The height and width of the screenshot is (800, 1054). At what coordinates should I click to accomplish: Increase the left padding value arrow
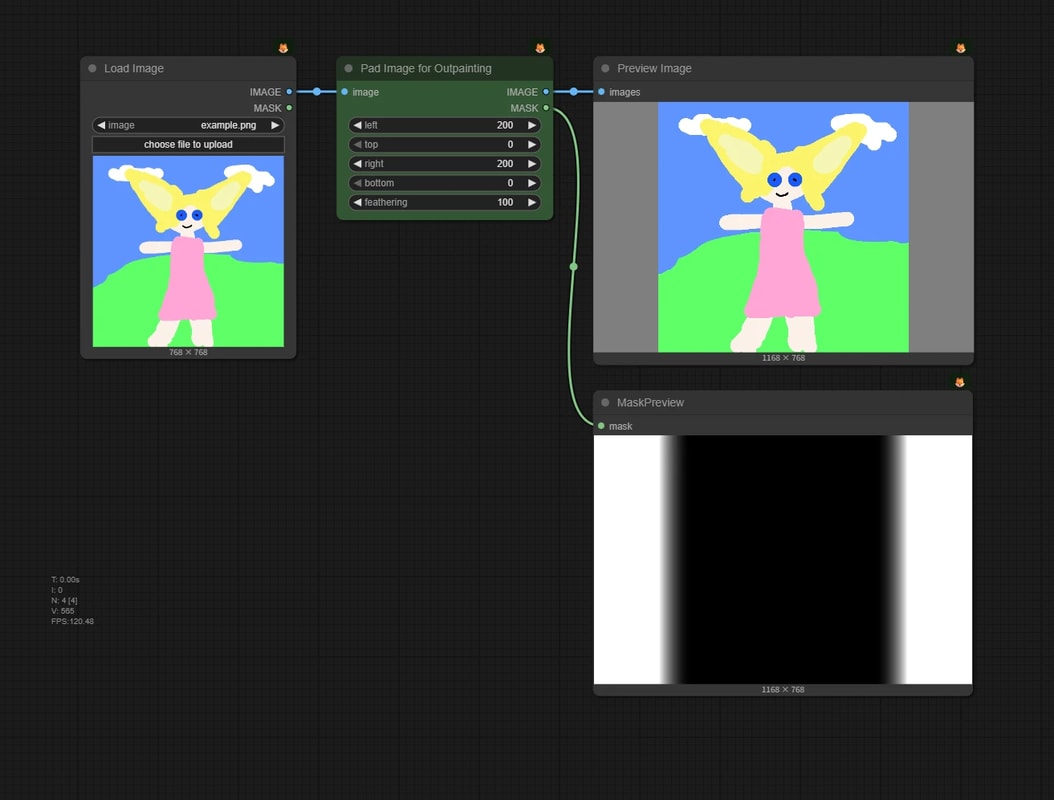coord(532,125)
